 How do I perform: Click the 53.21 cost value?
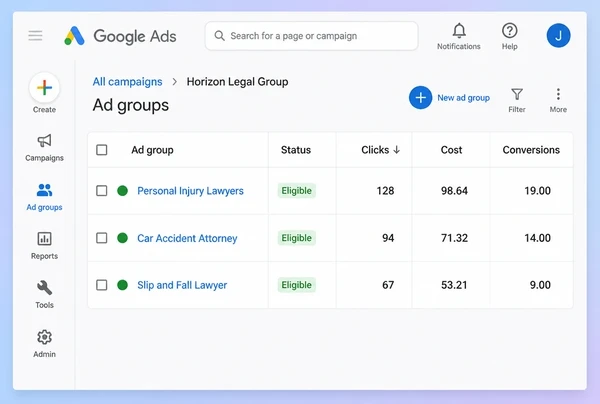pos(454,285)
